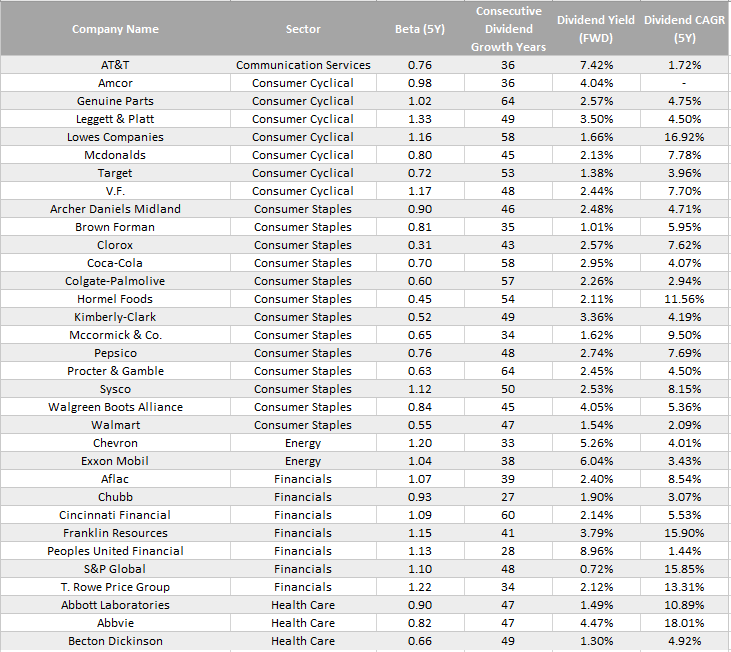
Task: Select Hormel Foods dividend CAGR 11.56%
Action: click(x=684, y=299)
